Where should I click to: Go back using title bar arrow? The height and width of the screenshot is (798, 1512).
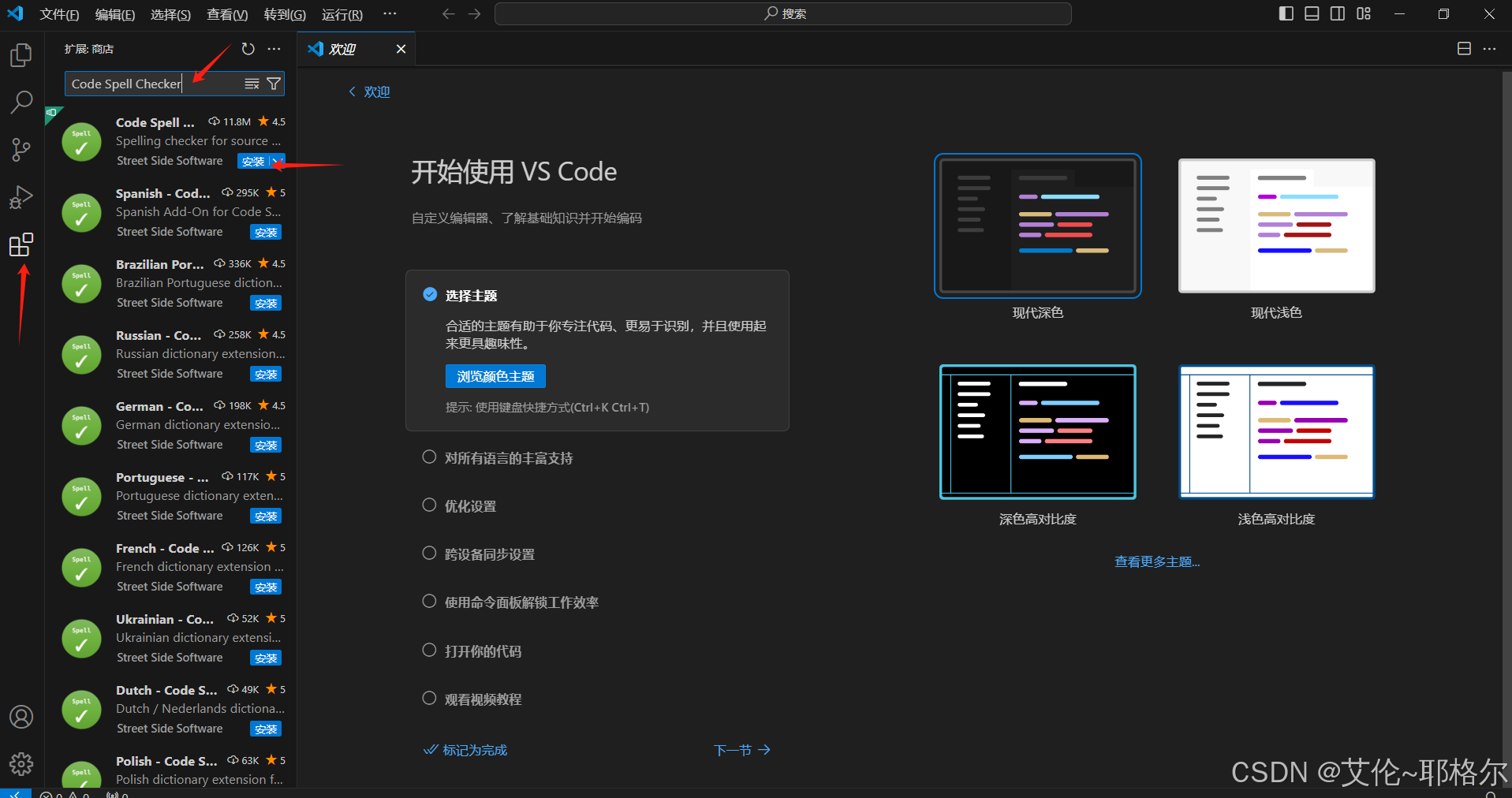pos(449,13)
